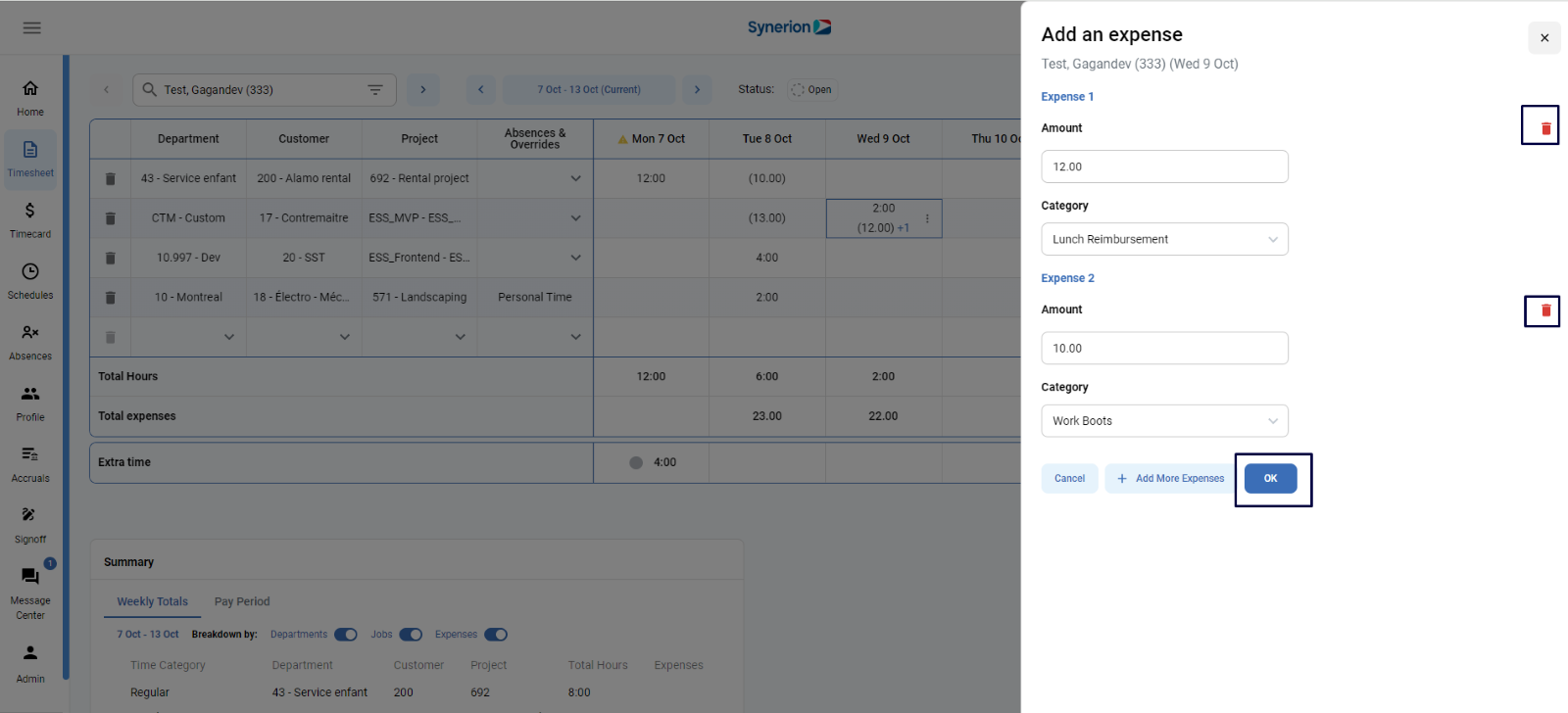
Task: Click Add More Expenses
Action: (x=1170, y=479)
